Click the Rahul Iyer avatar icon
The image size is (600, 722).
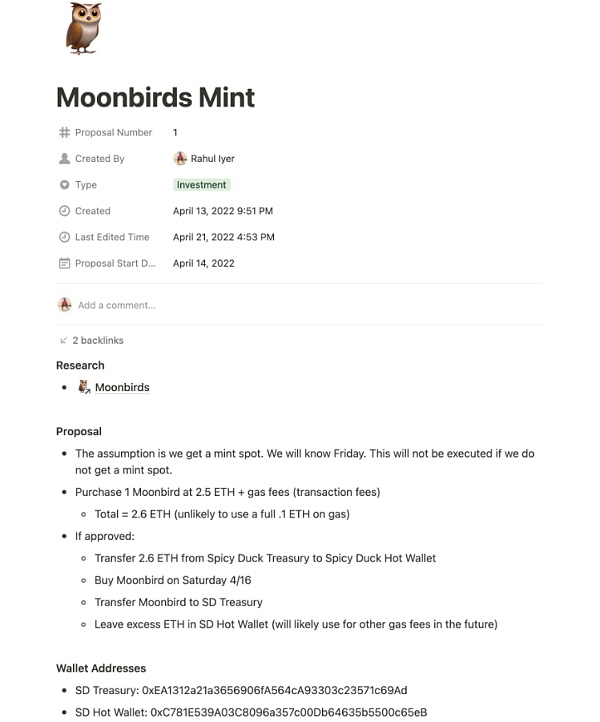coord(180,158)
